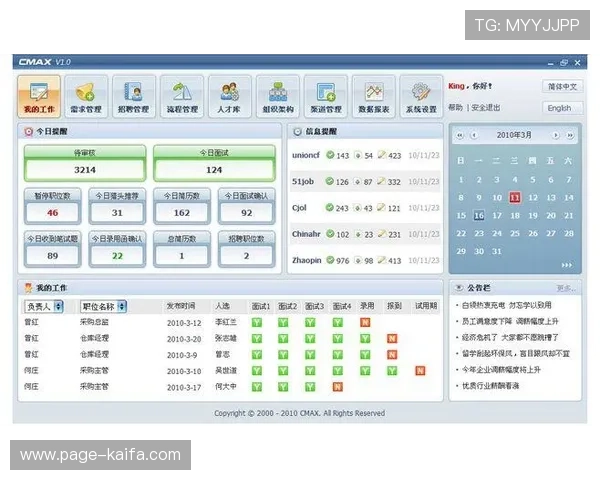
Task: Click the green Y 报到 status for 吴世道
Action: [392, 371]
